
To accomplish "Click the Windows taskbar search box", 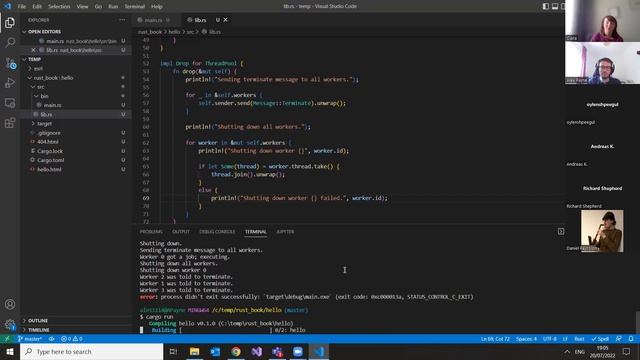I will tap(91, 351).
